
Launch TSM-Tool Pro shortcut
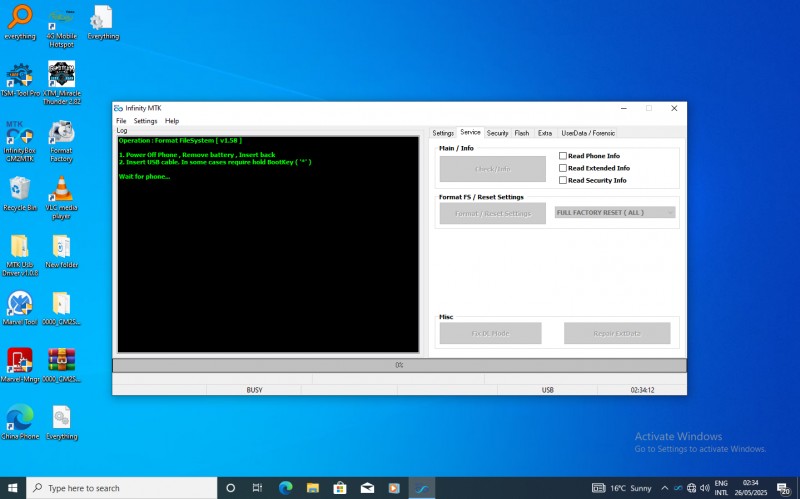pos(20,80)
